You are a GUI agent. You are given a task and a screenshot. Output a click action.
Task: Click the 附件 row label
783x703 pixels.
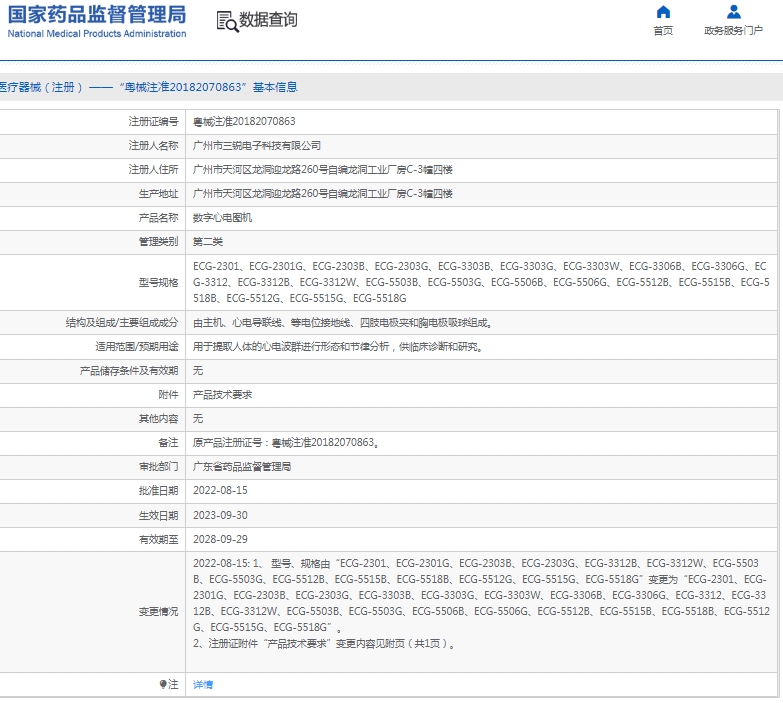point(168,394)
